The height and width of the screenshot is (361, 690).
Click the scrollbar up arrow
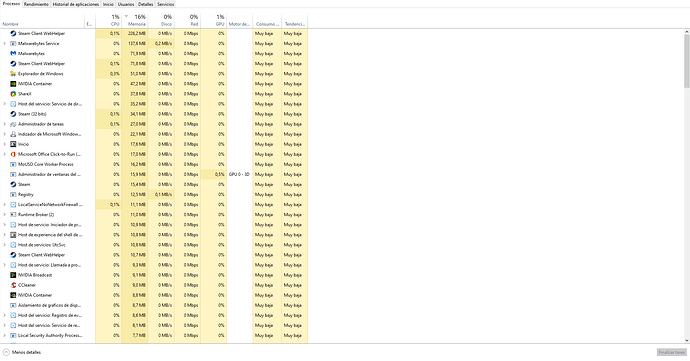click(687, 32)
